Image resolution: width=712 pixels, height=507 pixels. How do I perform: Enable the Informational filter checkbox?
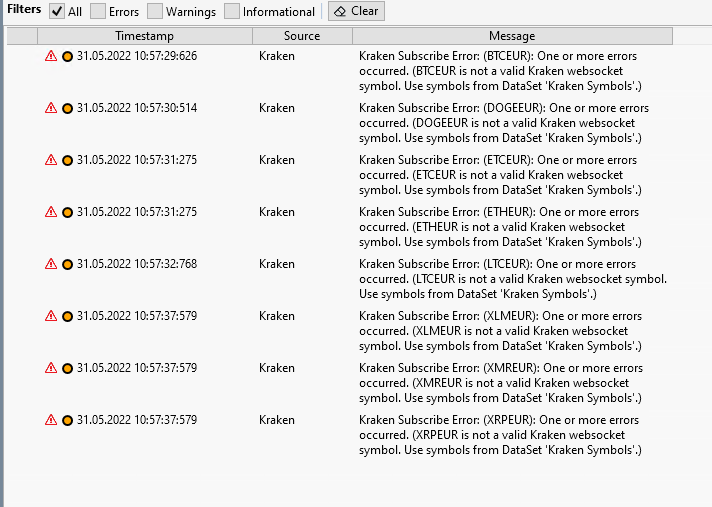coord(232,11)
